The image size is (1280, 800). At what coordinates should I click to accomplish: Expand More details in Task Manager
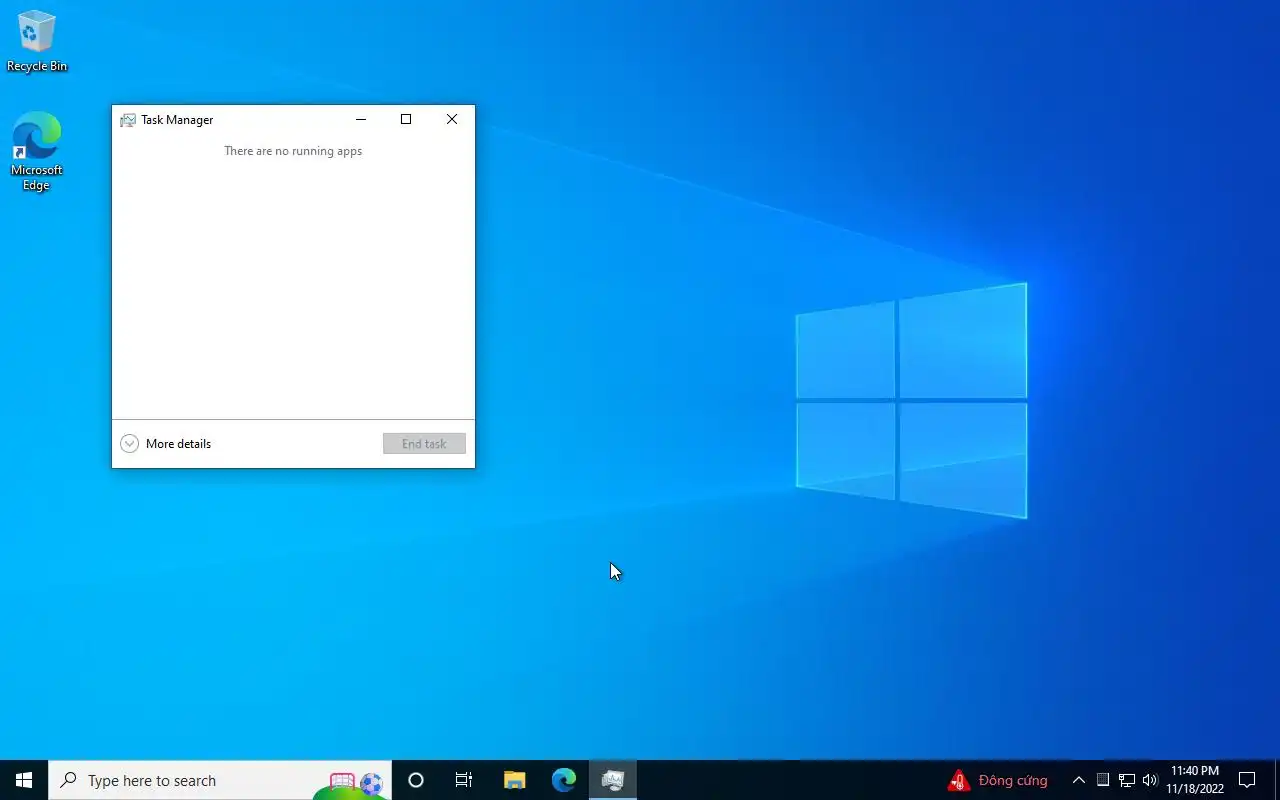click(x=166, y=444)
